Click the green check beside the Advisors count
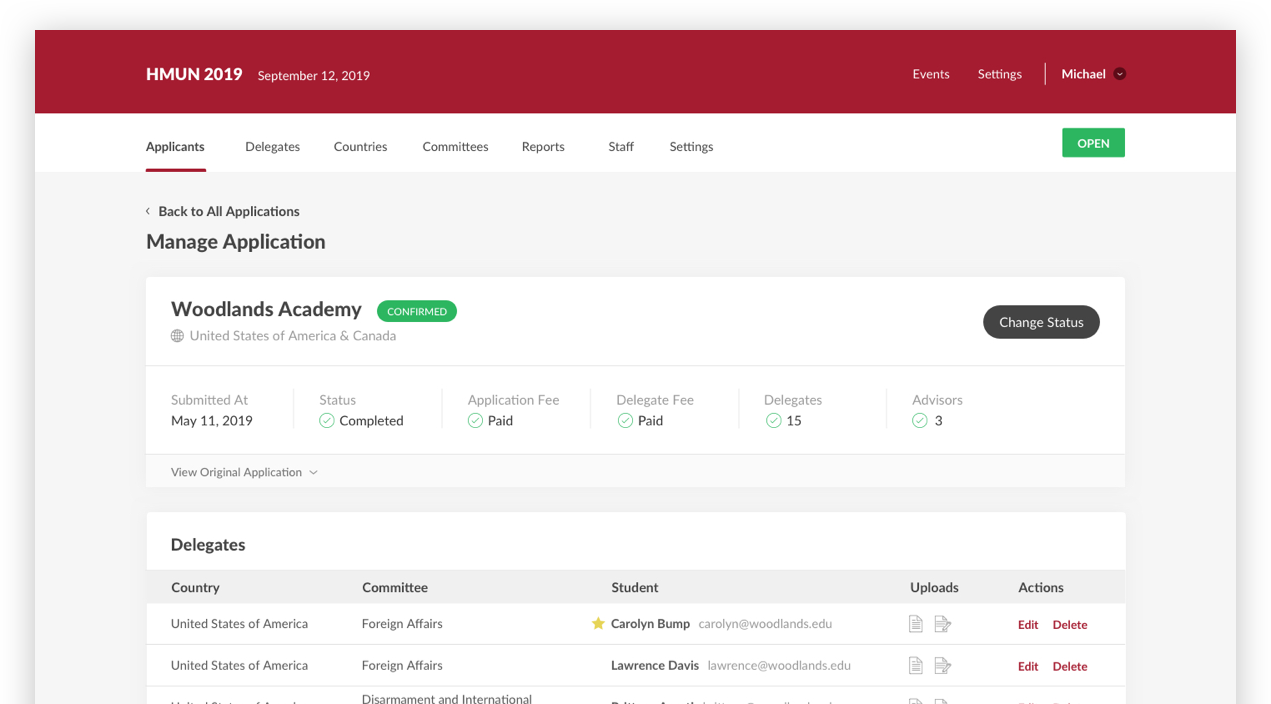The width and height of the screenshot is (1271, 704). pyautogui.click(x=919, y=420)
